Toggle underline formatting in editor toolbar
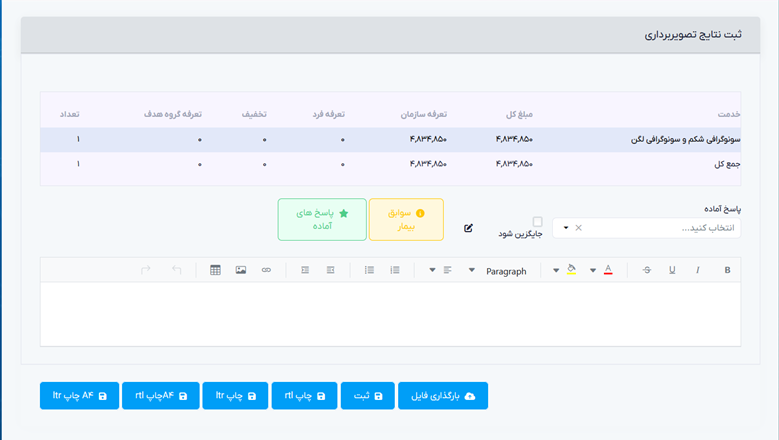 pyautogui.click(x=672, y=270)
